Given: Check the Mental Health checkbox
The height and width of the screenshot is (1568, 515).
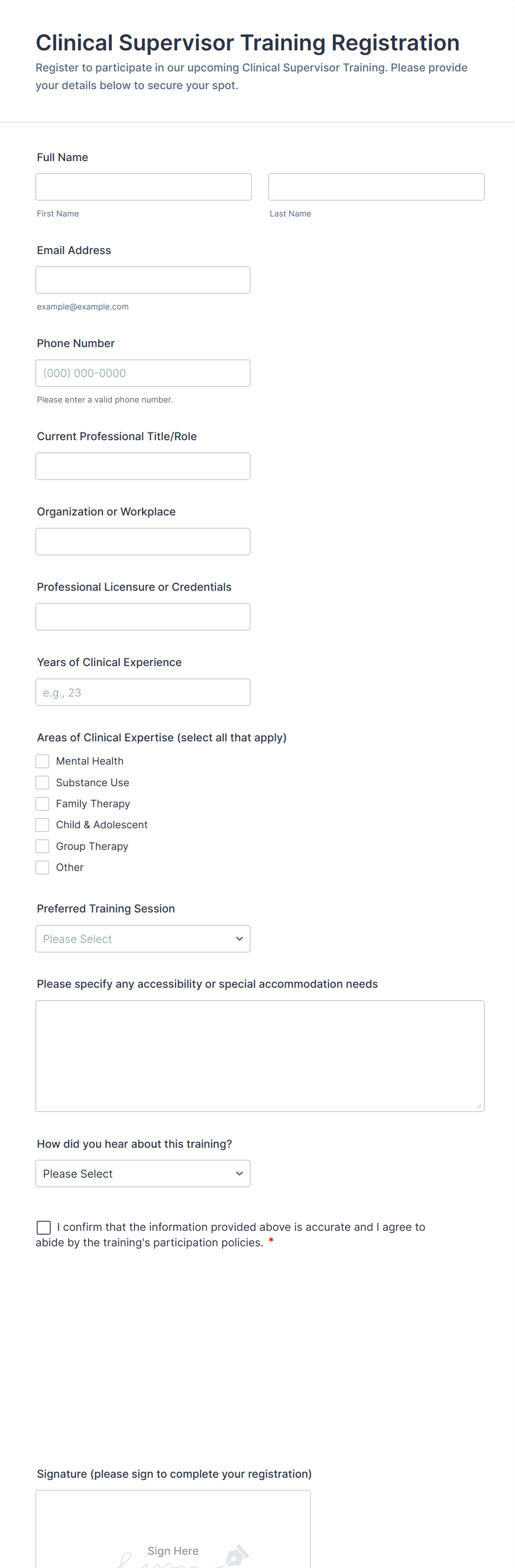Looking at the screenshot, I should pos(42,761).
